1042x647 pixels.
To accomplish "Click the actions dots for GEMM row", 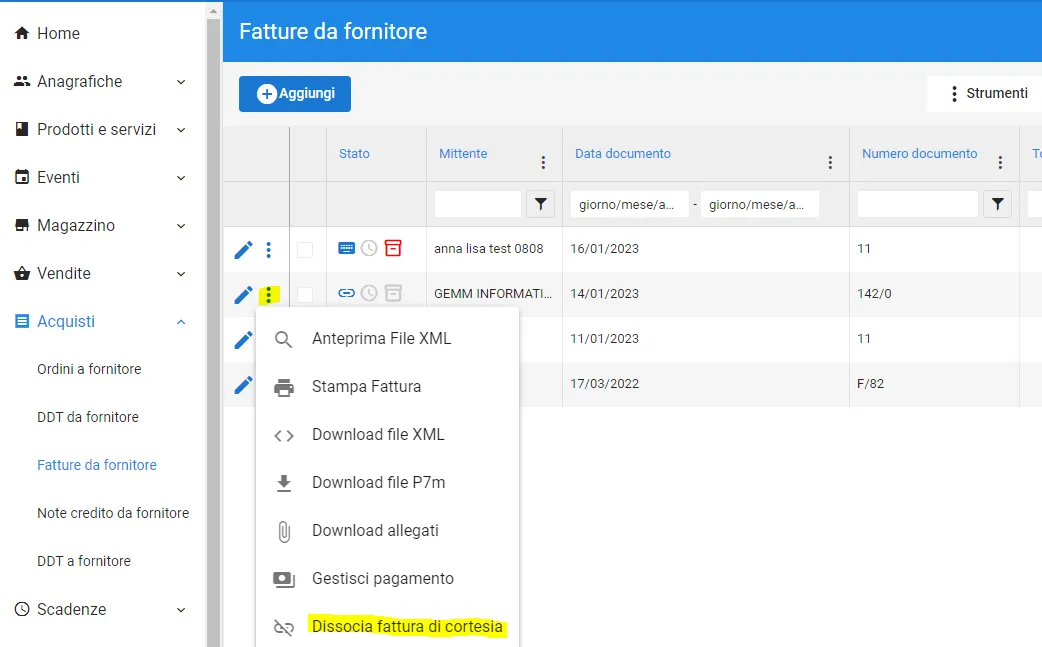I will click(x=268, y=295).
